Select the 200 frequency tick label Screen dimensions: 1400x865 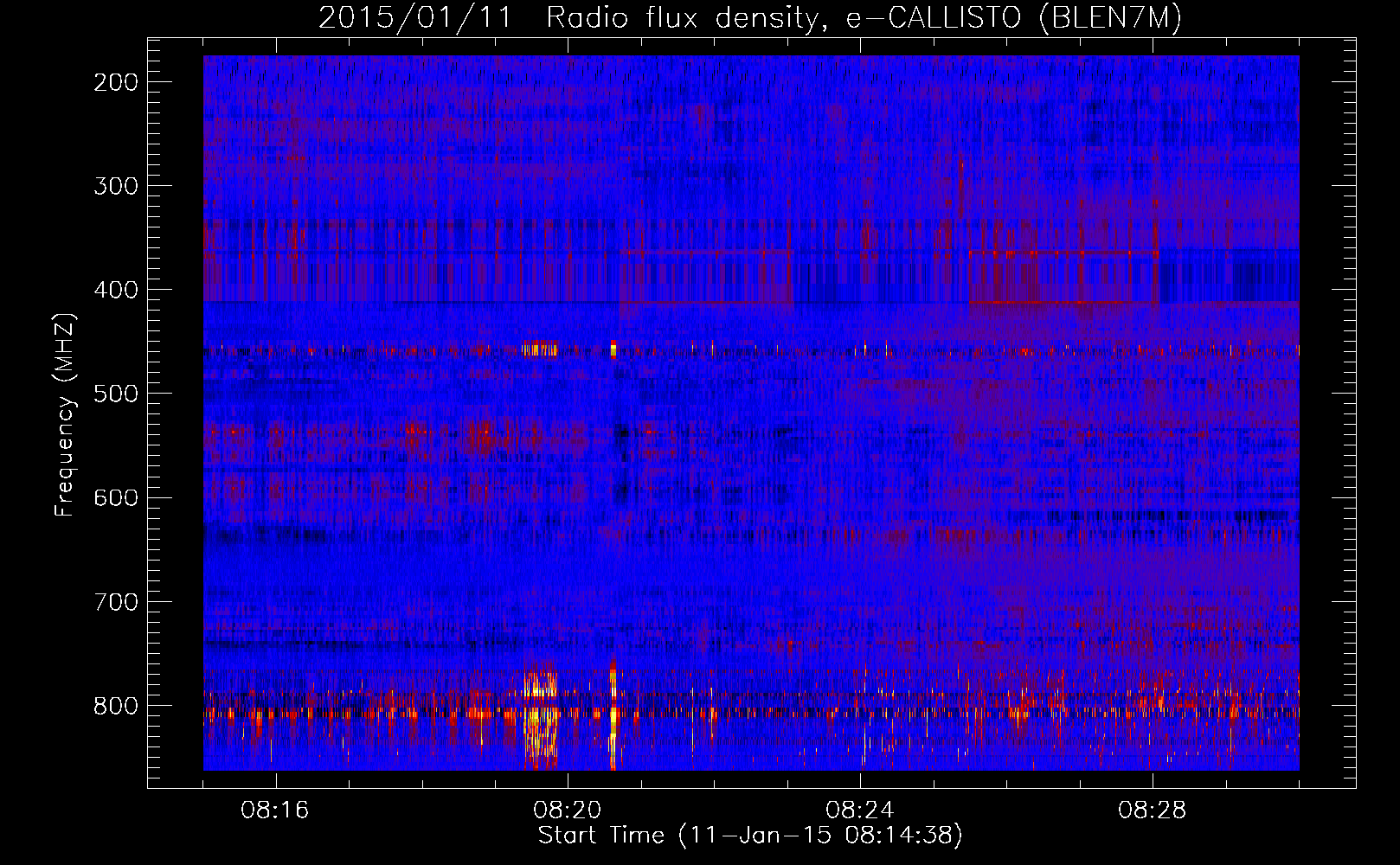coord(115,82)
